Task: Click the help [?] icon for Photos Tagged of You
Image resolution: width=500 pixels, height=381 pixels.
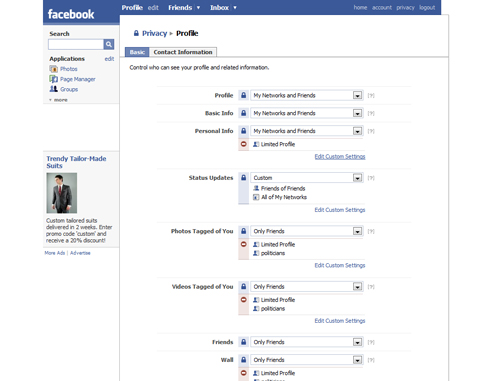Action: coord(371,231)
